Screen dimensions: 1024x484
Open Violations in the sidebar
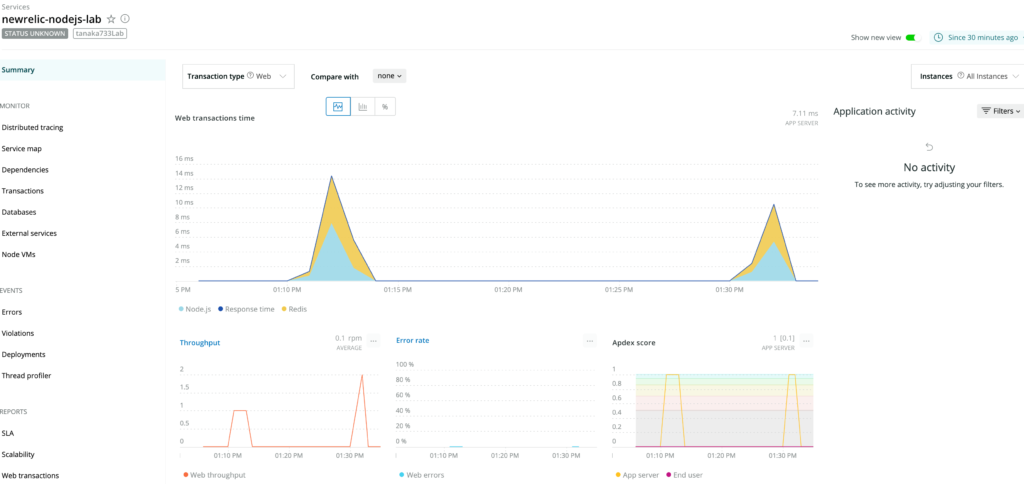point(18,333)
